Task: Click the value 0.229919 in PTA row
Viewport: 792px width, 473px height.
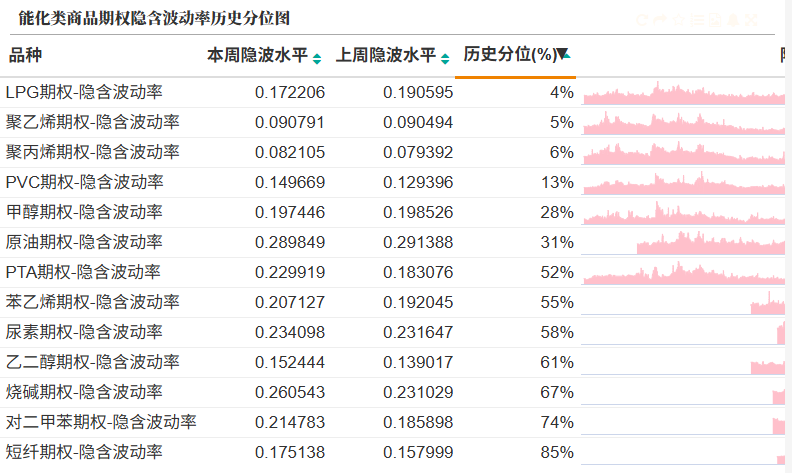Action: [290, 272]
